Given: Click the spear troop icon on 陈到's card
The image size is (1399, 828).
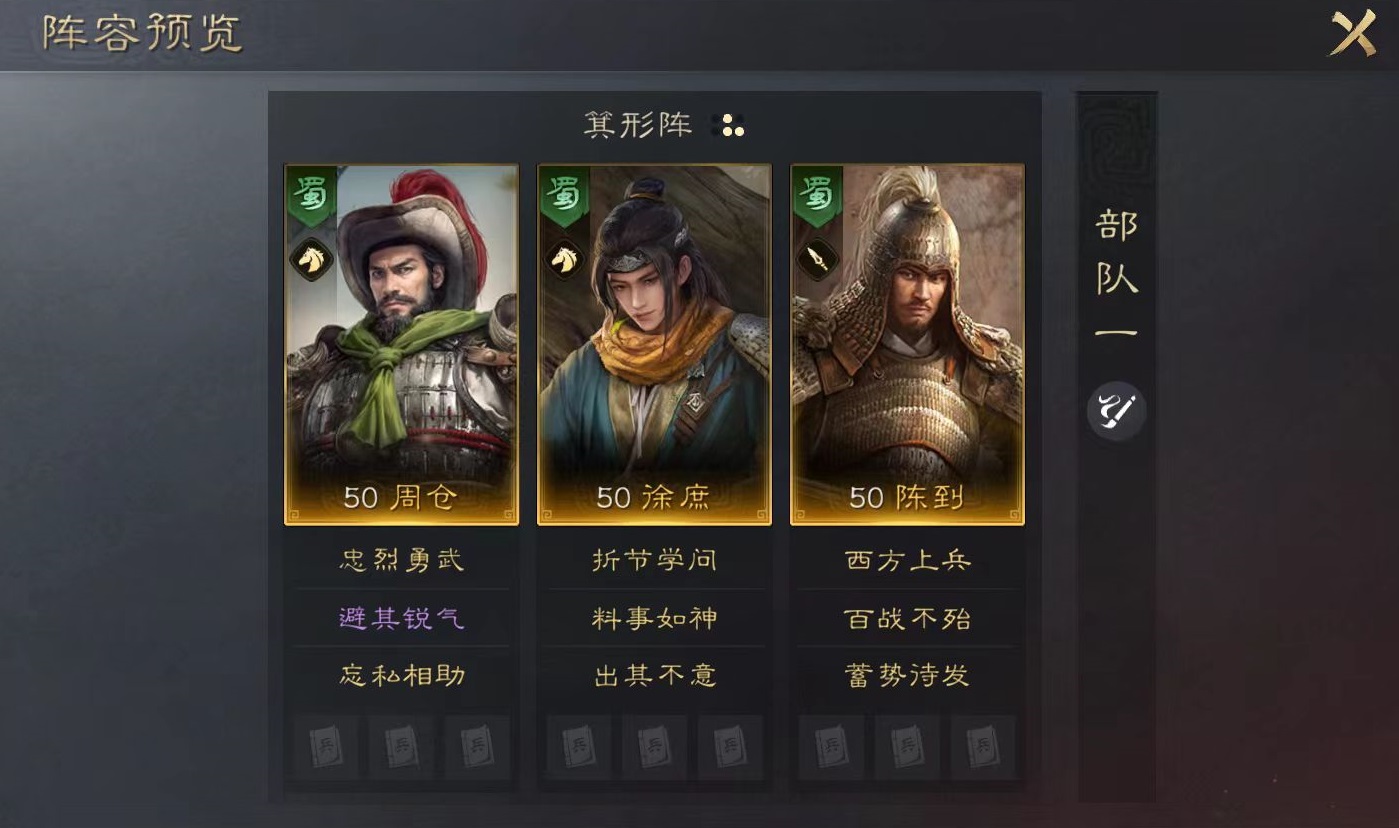Looking at the screenshot, I should click(x=817, y=260).
